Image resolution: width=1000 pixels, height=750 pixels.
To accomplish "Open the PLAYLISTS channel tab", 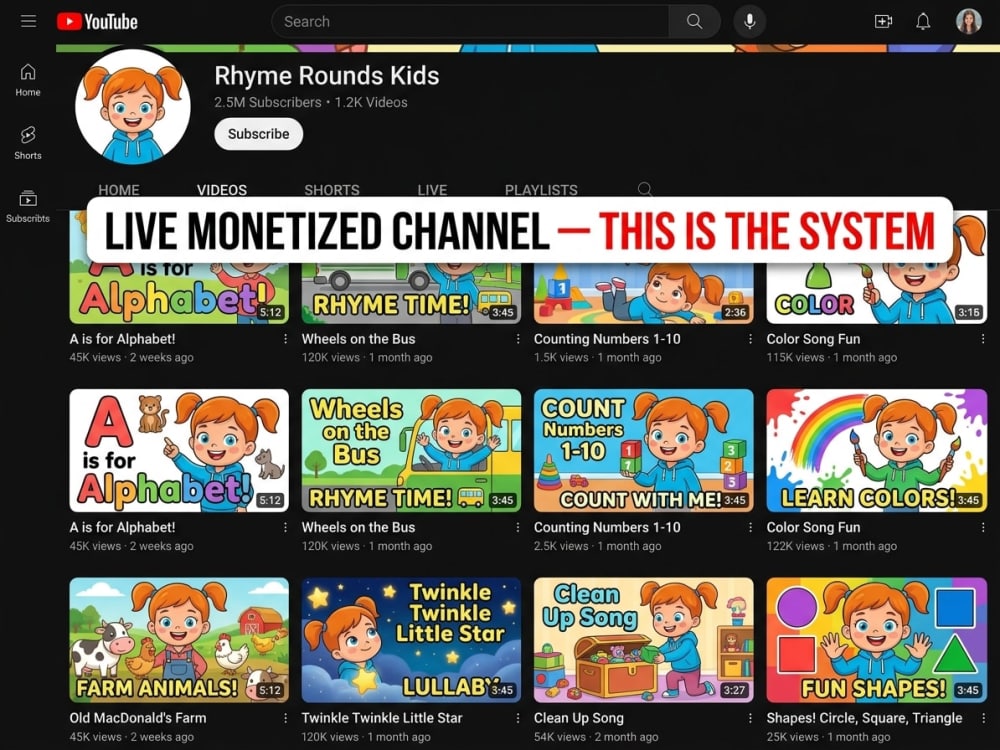I will 541,190.
